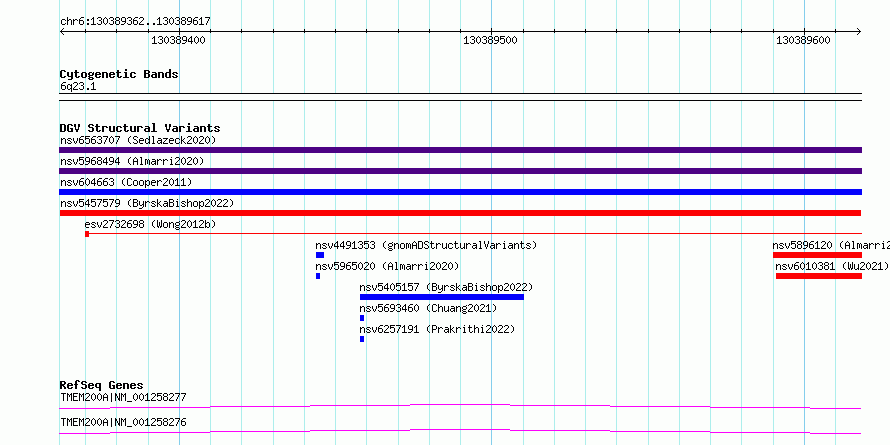Click the 6q23.1 band label

pyautogui.click(x=78, y=87)
